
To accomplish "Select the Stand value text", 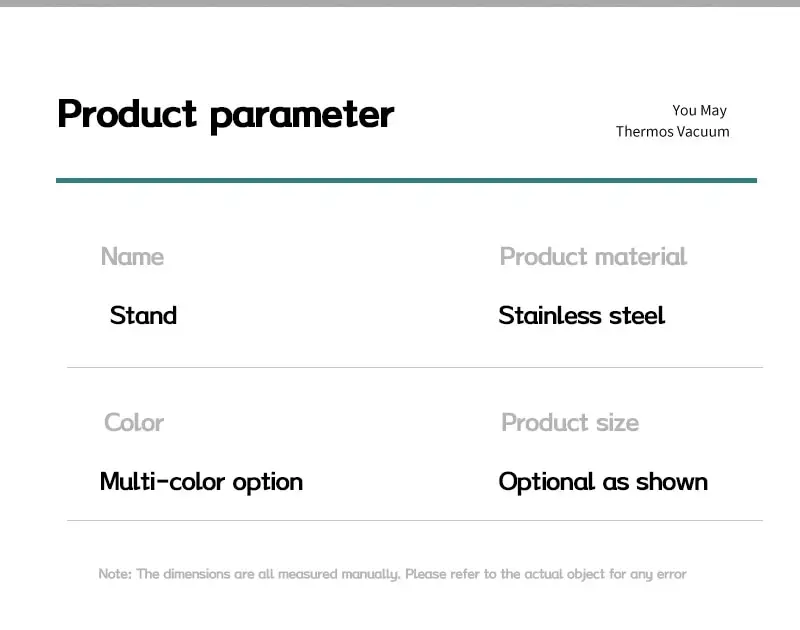I will (x=143, y=315).
